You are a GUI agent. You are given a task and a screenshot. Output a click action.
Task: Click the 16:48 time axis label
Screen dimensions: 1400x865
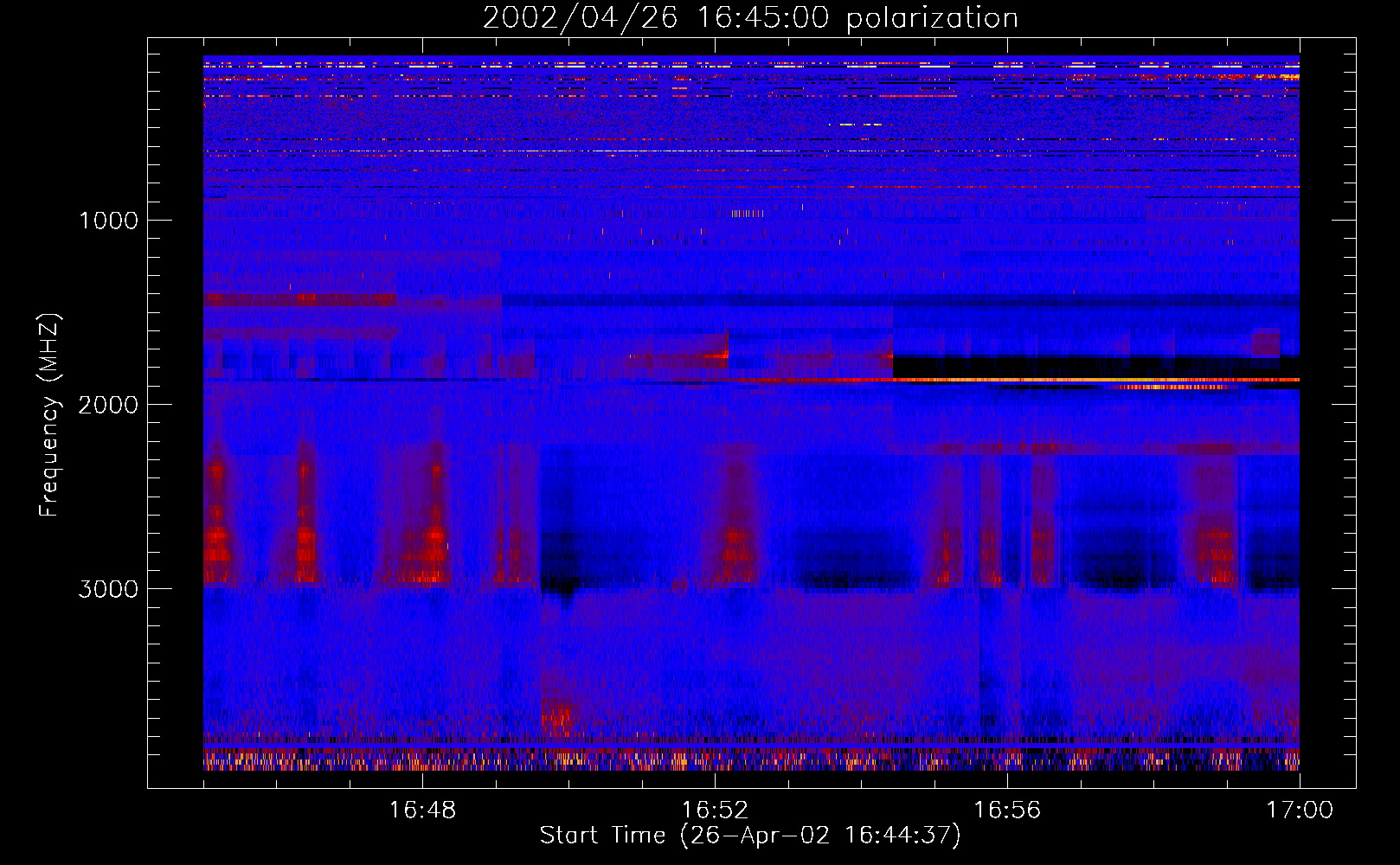coord(422,811)
